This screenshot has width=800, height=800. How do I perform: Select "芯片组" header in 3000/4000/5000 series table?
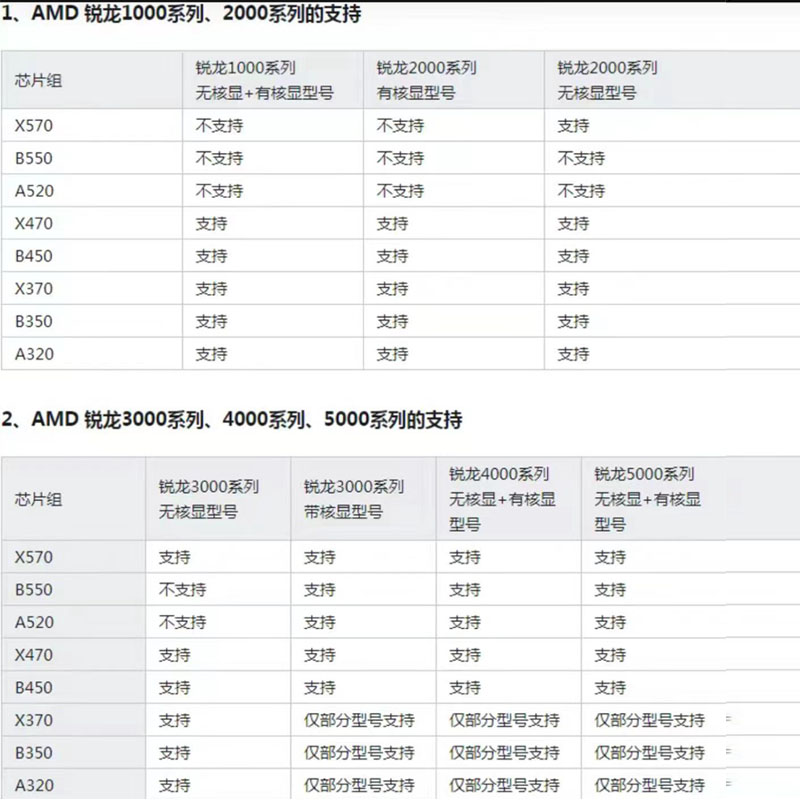point(38,499)
